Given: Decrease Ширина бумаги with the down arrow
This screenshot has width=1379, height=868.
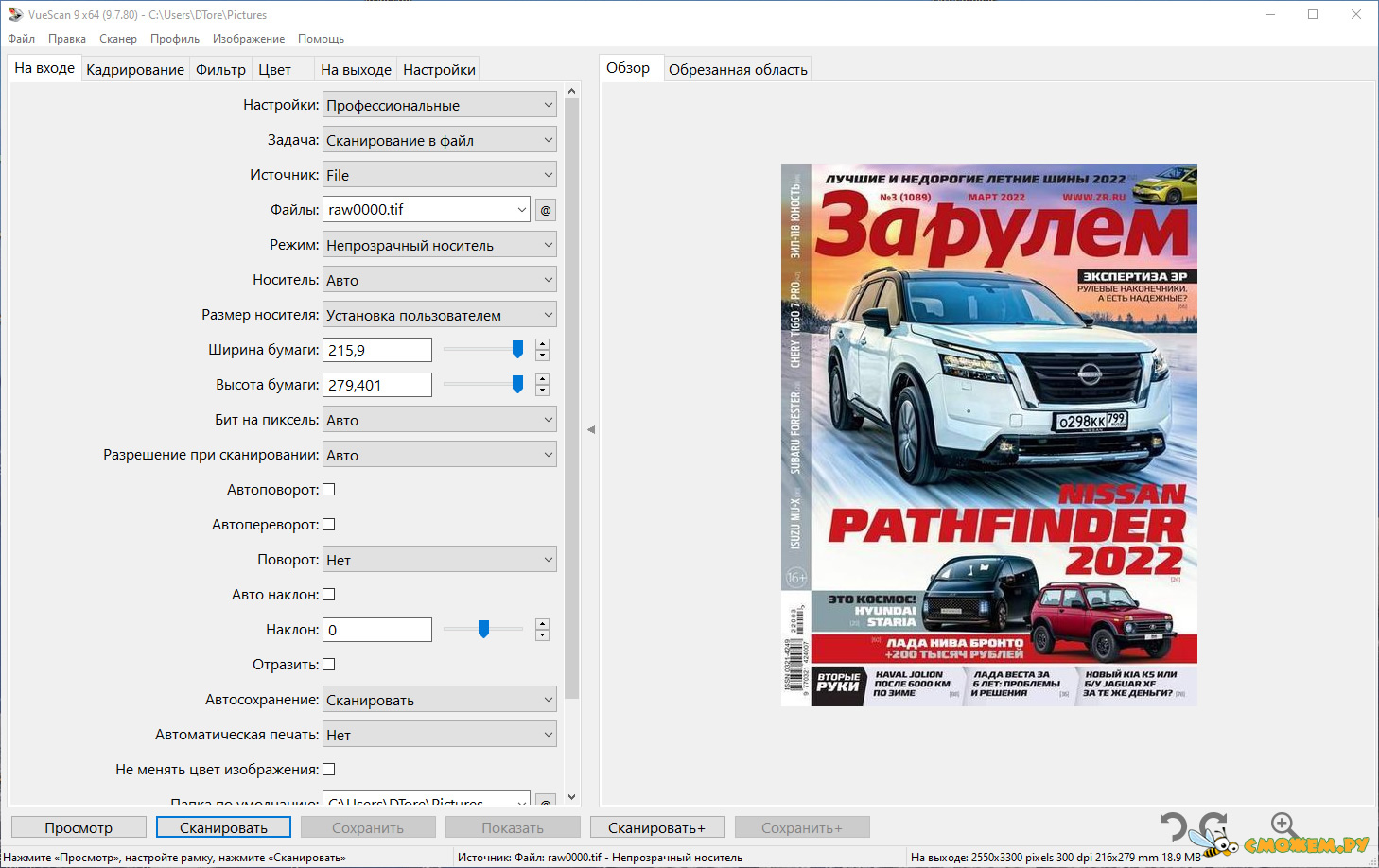Looking at the screenshot, I should [542, 356].
